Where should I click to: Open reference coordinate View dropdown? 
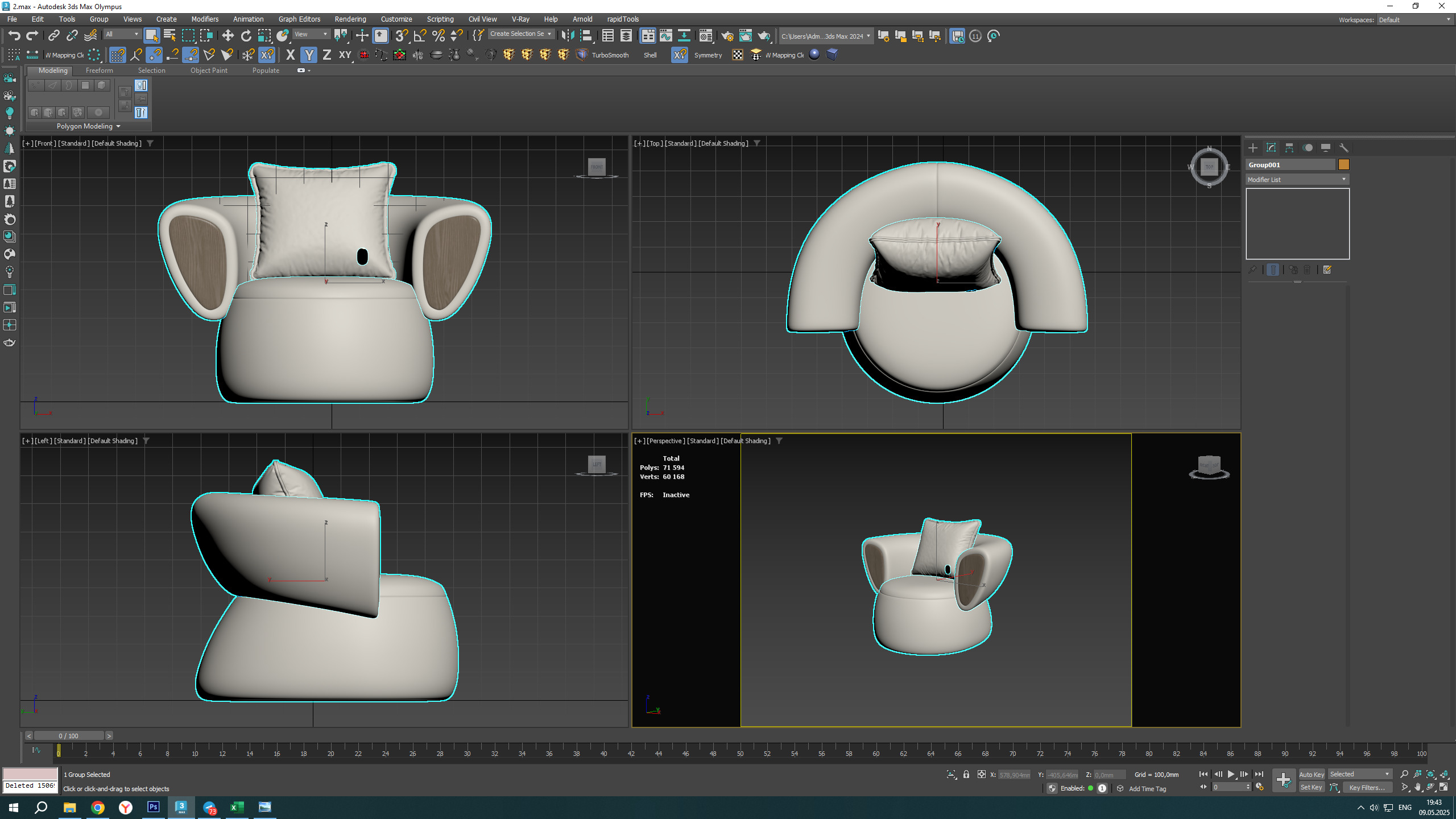(x=311, y=34)
